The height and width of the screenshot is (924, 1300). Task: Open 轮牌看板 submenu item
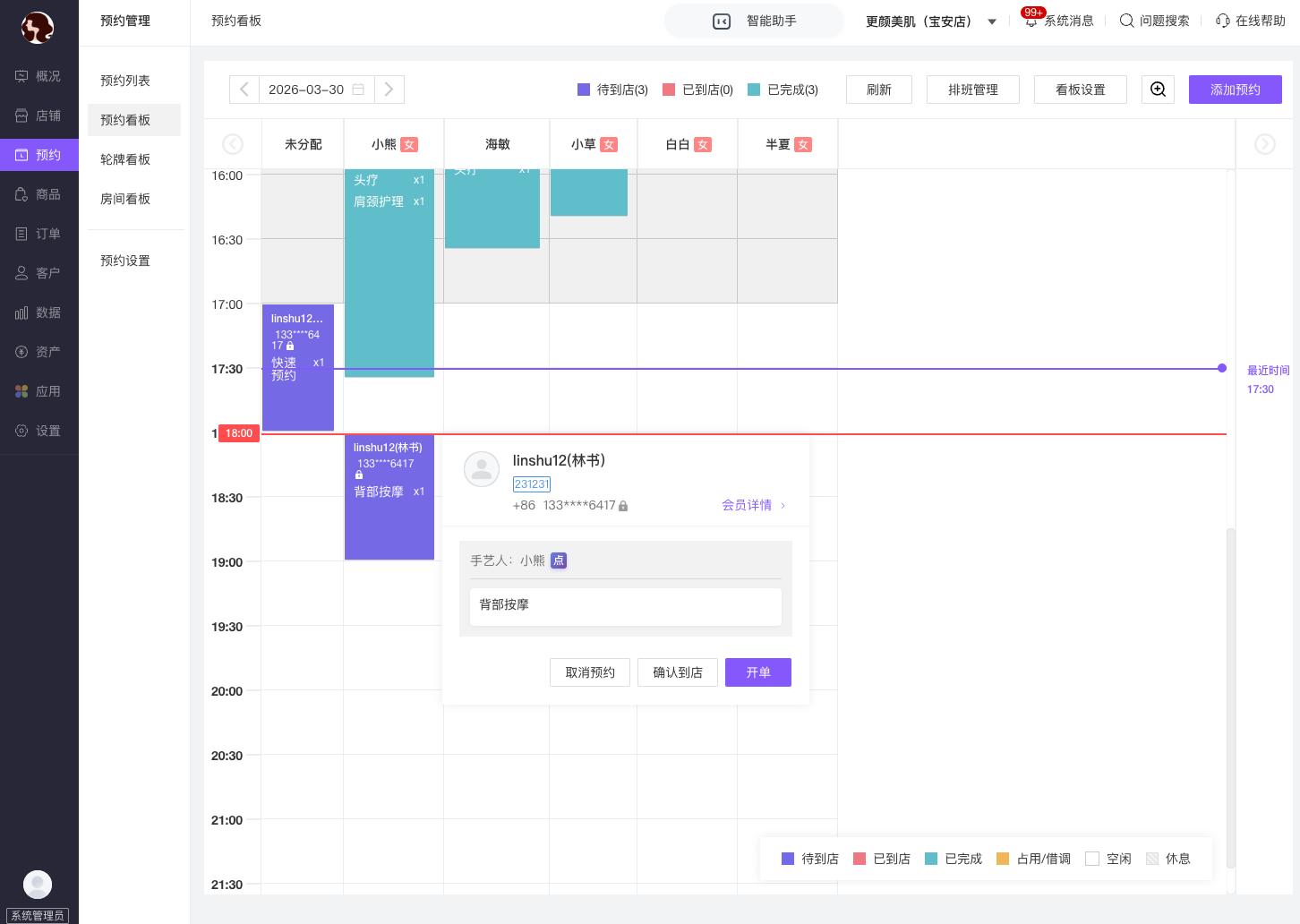pos(125,159)
